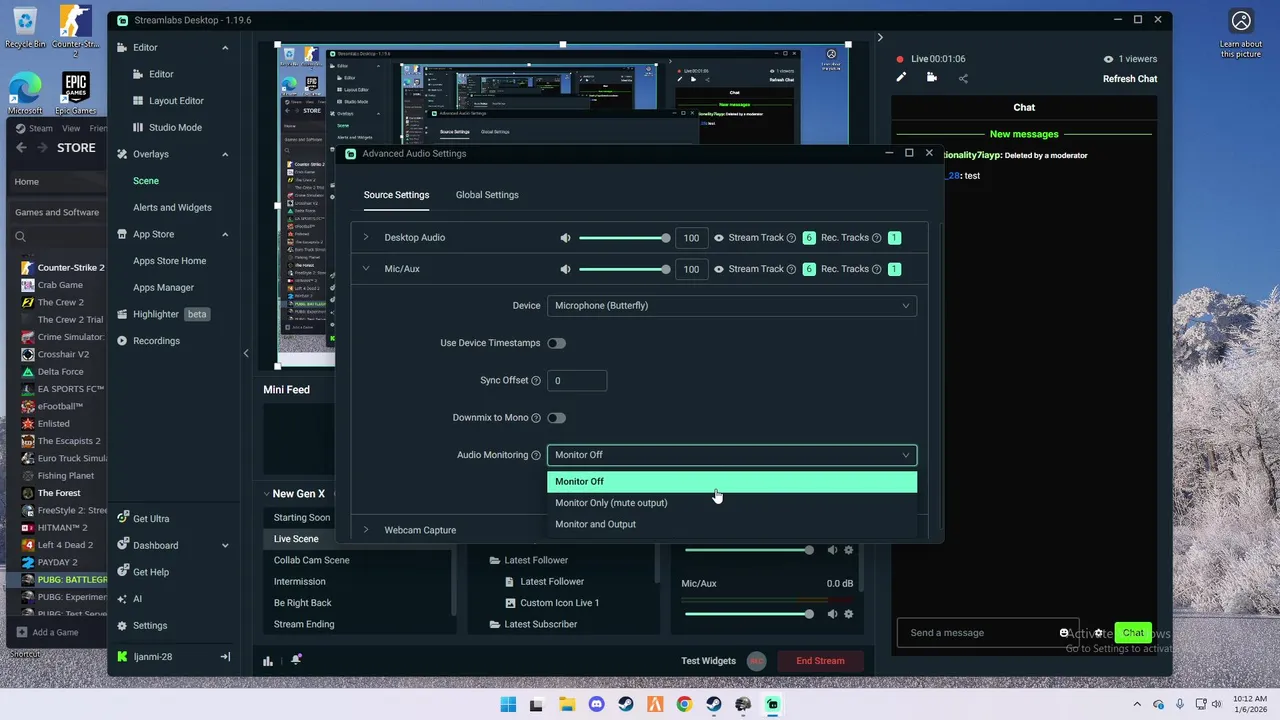Open Audio Monitoring help icon

536,455
